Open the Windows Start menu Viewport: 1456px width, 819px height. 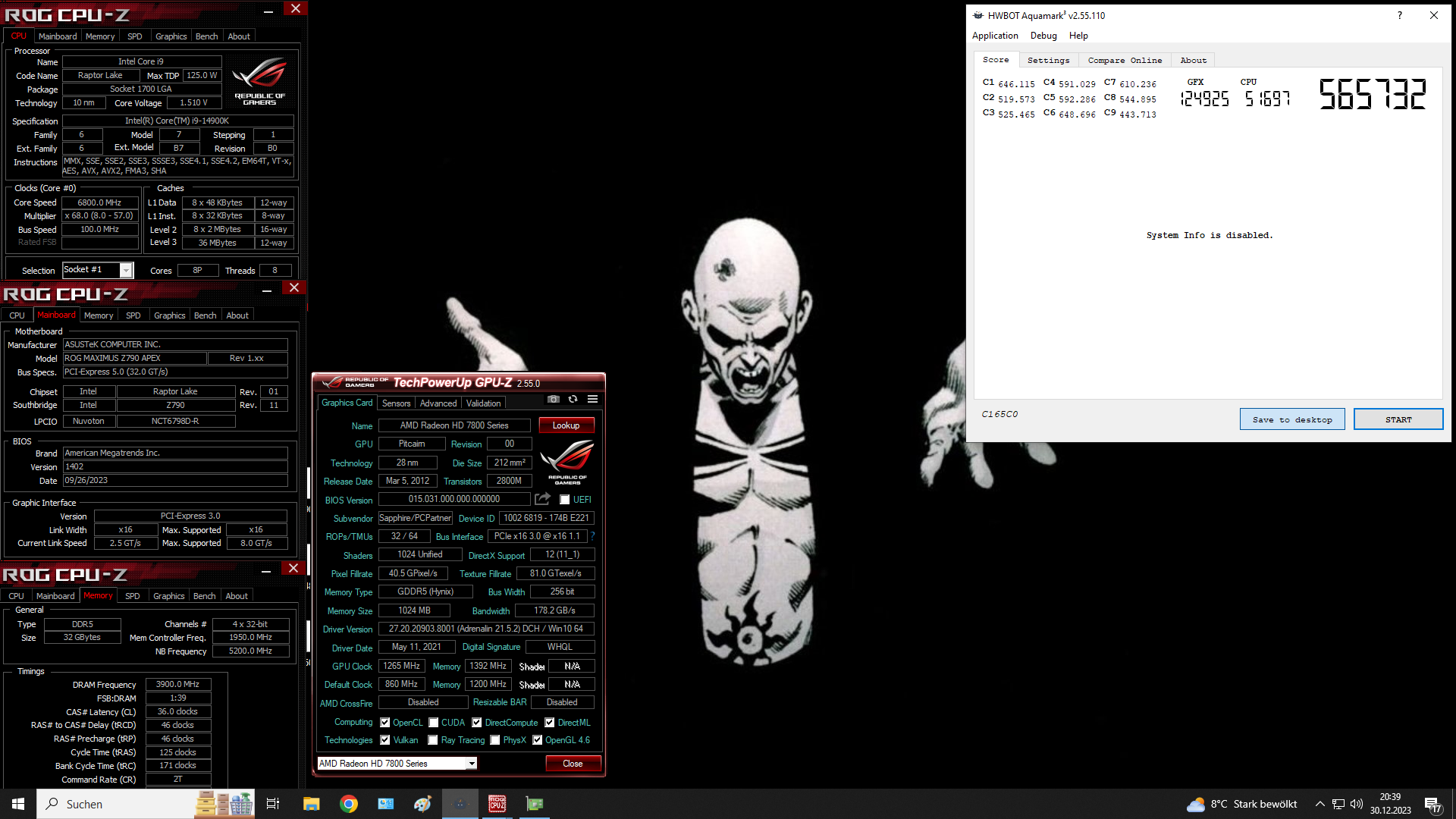pyautogui.click(x=18, y=804)
